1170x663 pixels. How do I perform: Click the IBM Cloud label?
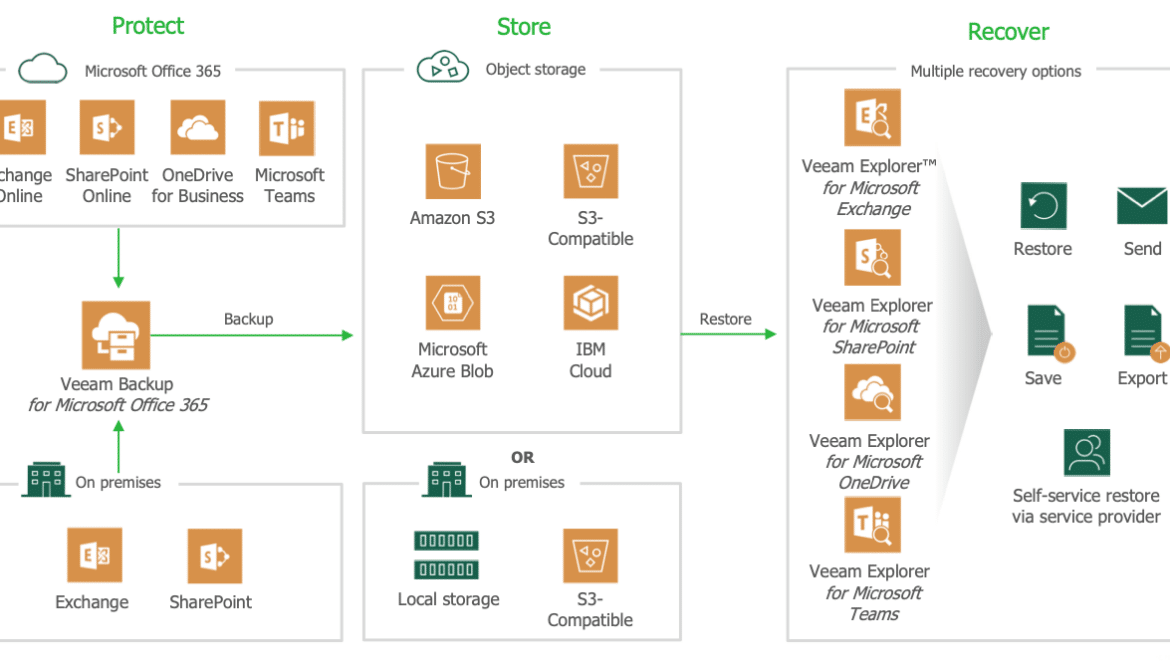click(x=590, y=360)
